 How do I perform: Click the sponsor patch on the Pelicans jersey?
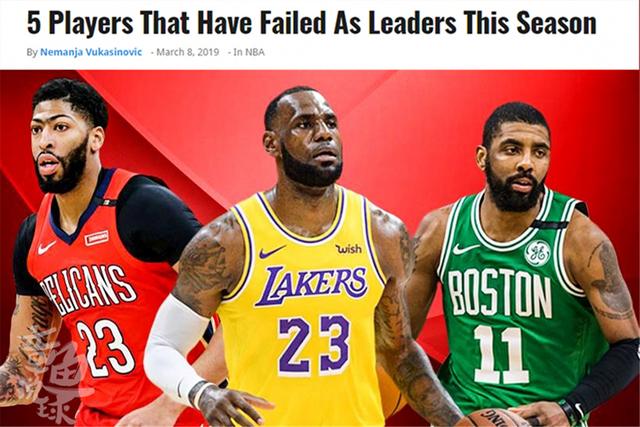tap(97, 238)
